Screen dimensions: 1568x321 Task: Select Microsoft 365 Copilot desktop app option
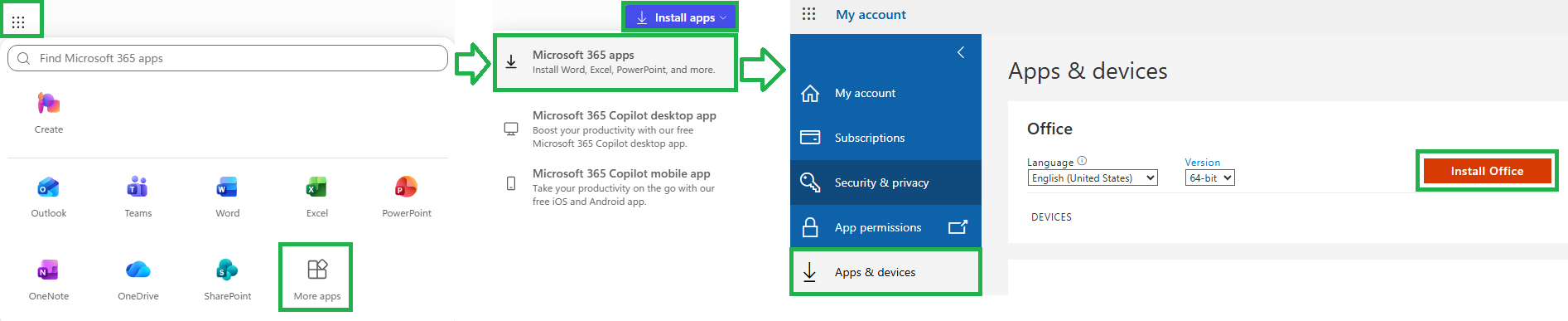[615, 129]
